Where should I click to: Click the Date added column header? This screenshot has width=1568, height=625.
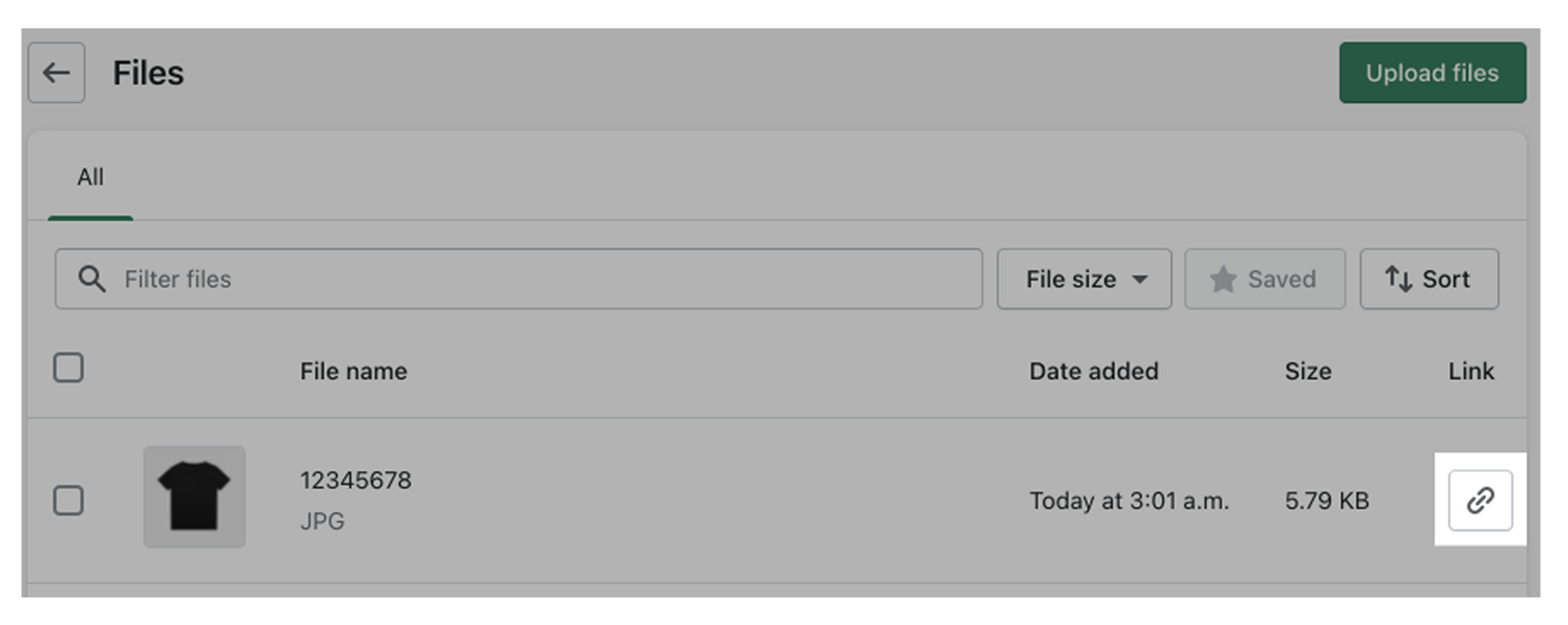click(x=1093, y=371)
